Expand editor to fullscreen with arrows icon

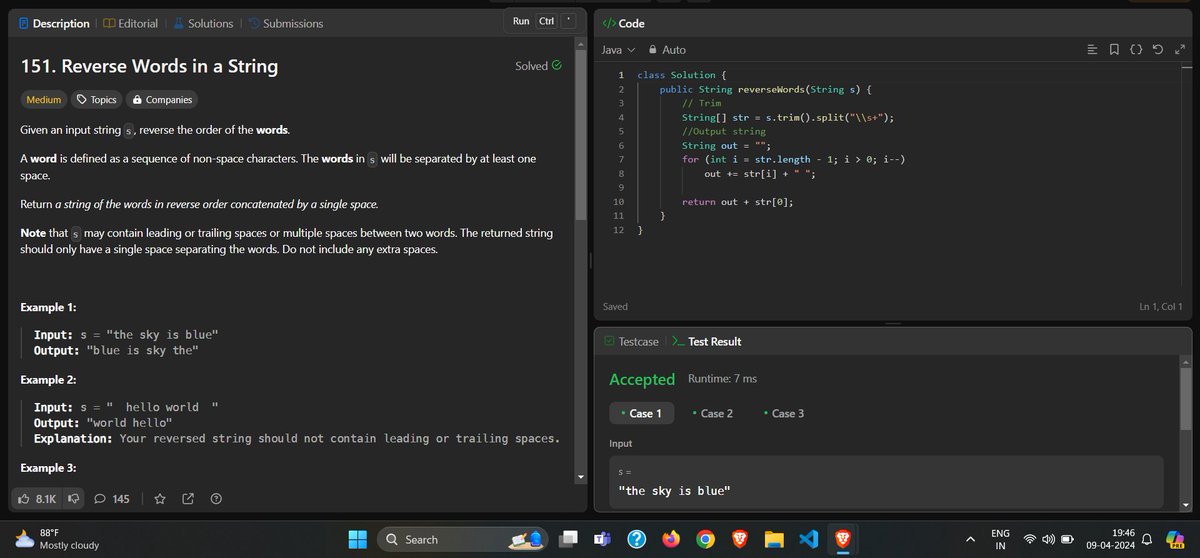click(x=1179, y=49)
